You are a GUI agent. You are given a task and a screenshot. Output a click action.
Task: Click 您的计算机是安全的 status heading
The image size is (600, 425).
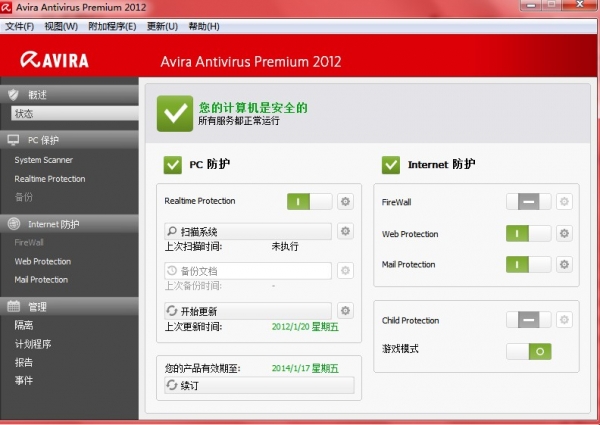[x=253, y=107]
